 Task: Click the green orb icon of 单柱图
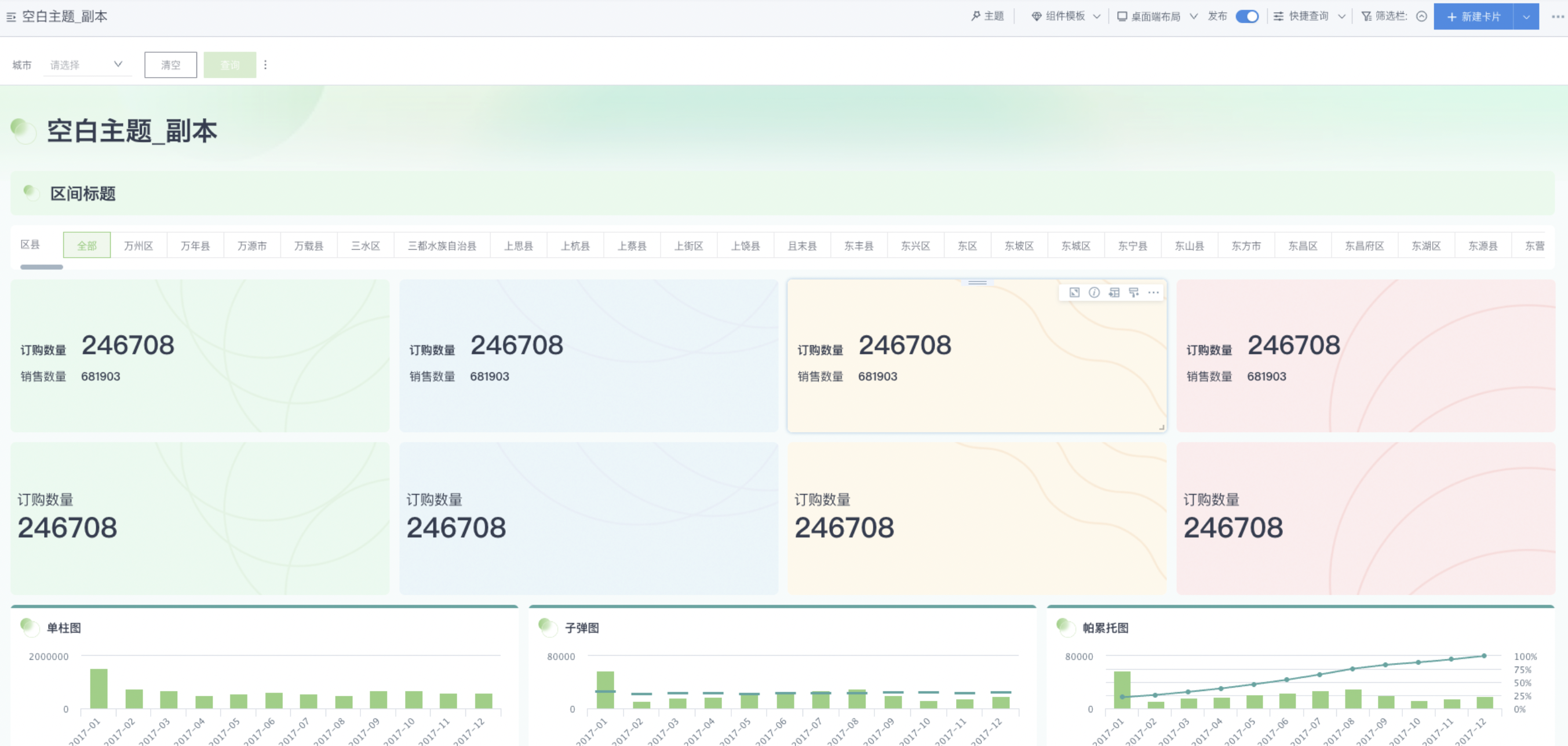click(30, 627)
